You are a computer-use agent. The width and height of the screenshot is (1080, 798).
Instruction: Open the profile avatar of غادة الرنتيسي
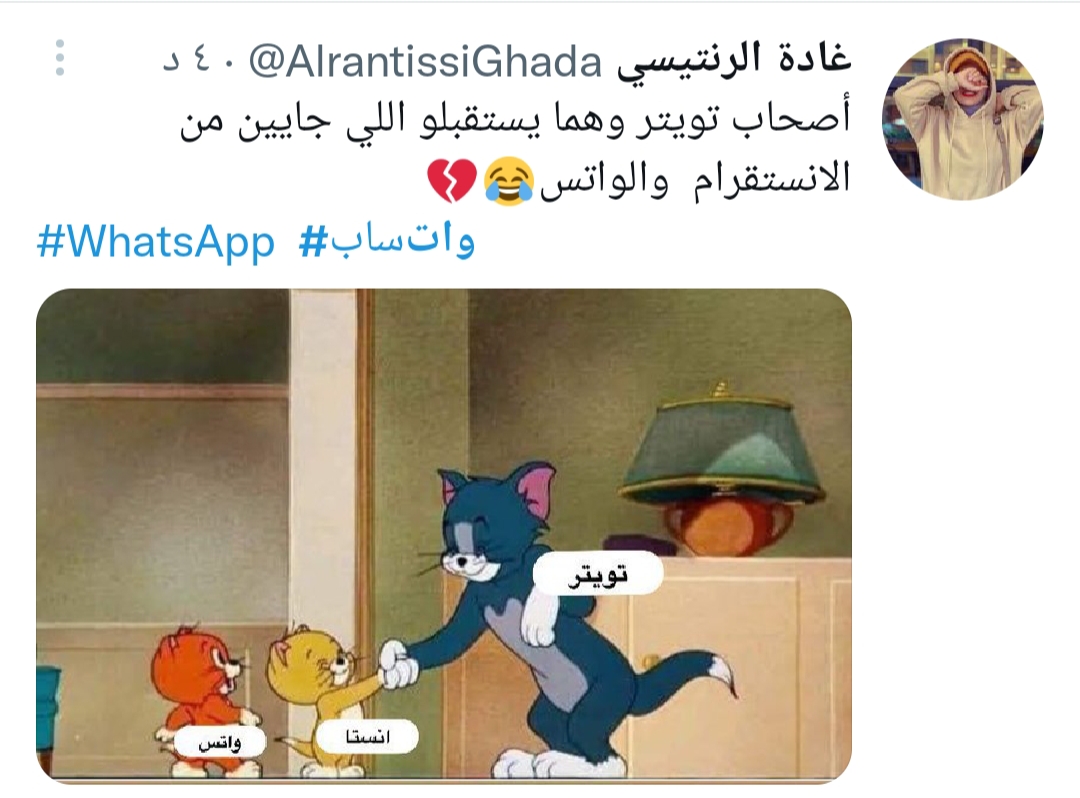point(962,118)
